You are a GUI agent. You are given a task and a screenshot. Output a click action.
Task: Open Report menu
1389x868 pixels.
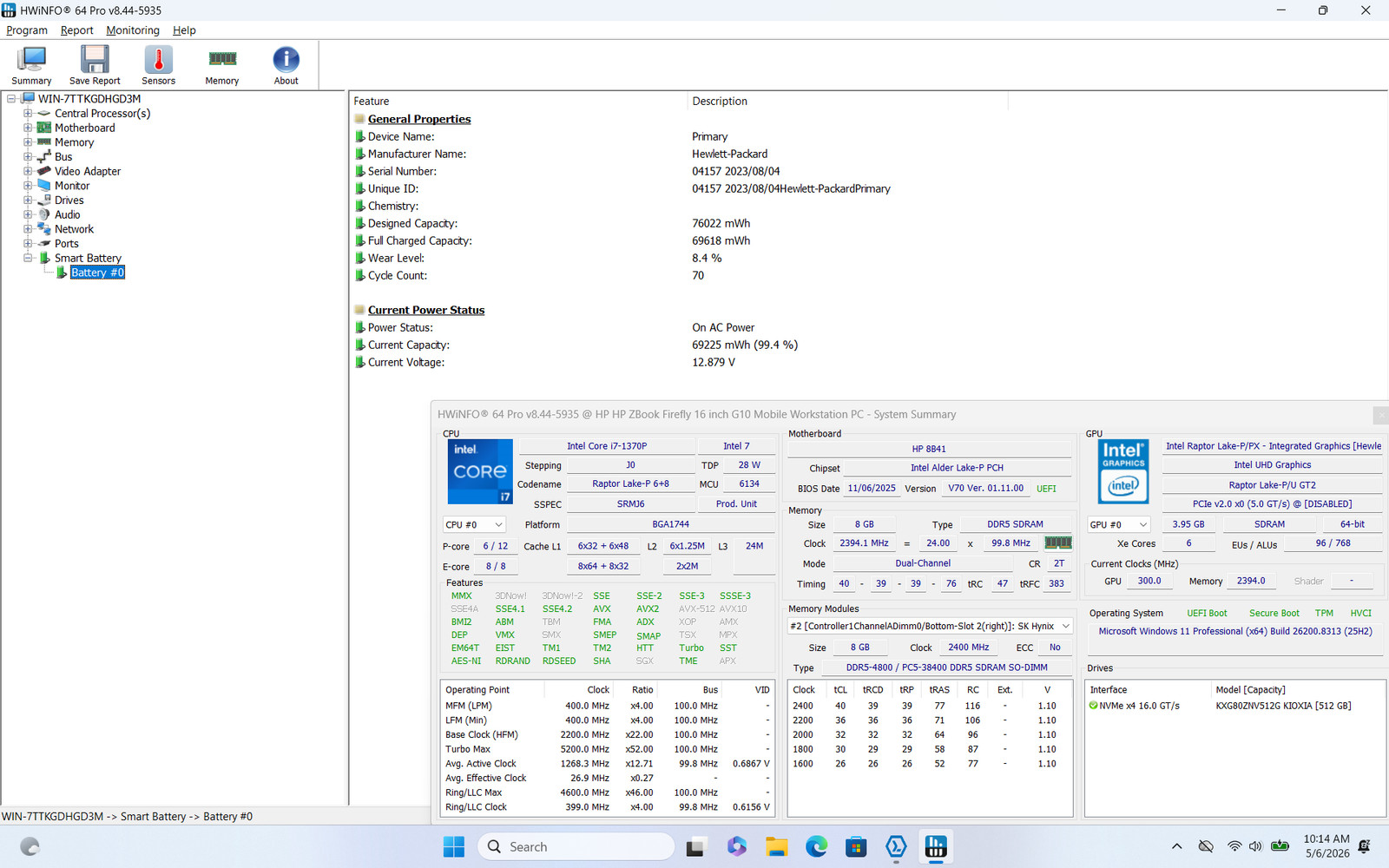(x=76, y=30)
